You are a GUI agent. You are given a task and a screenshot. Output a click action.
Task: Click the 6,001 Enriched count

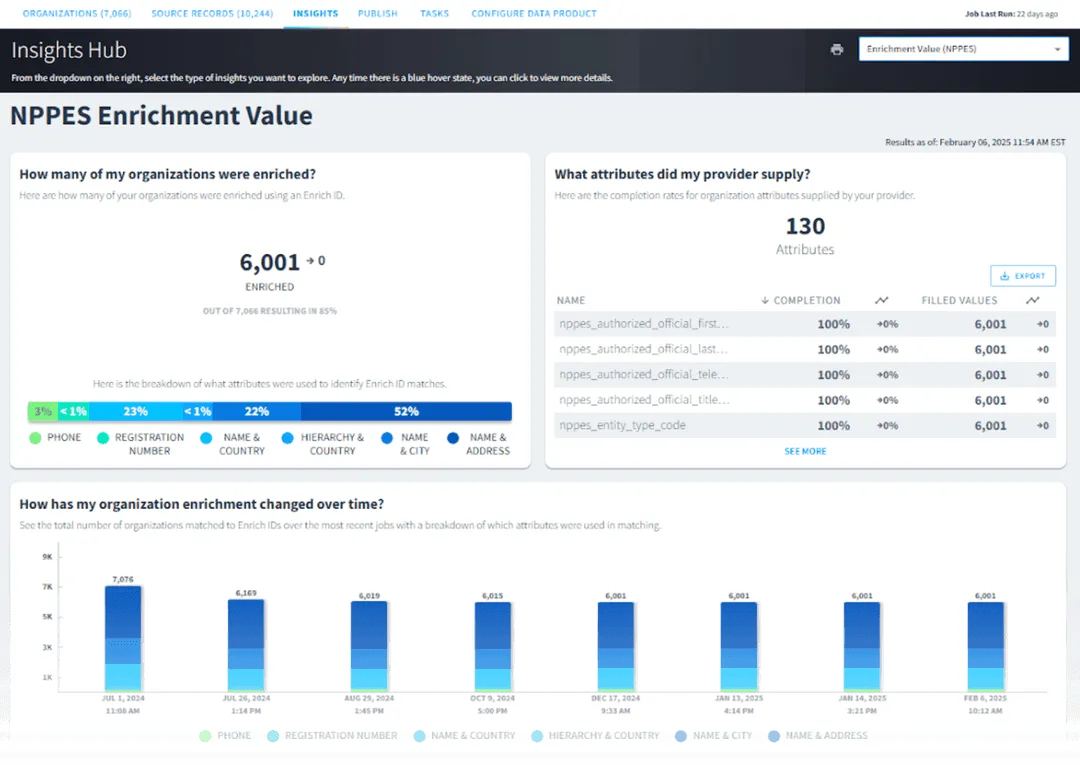[x=269, y=262]
